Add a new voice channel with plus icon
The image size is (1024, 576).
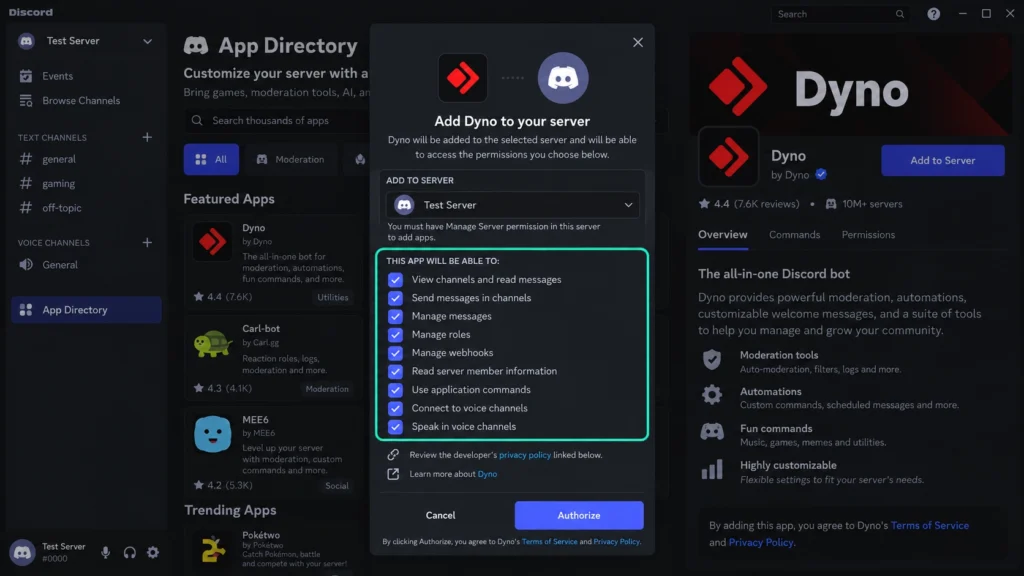(147, 242)
